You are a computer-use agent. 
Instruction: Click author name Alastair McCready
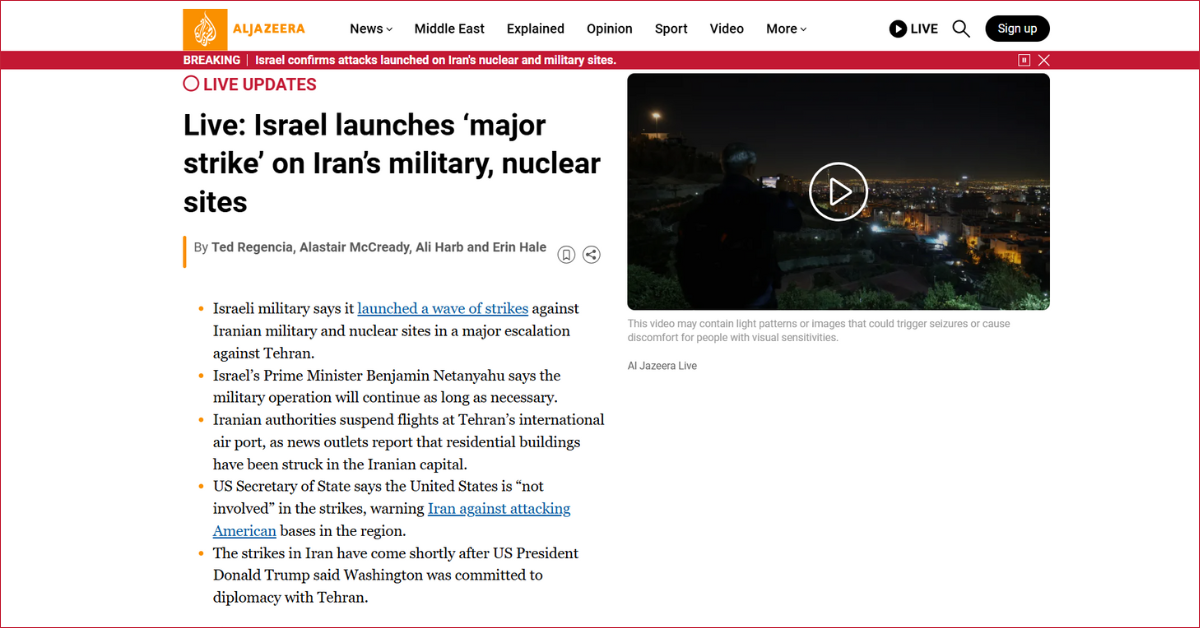[x=355, y=247]
